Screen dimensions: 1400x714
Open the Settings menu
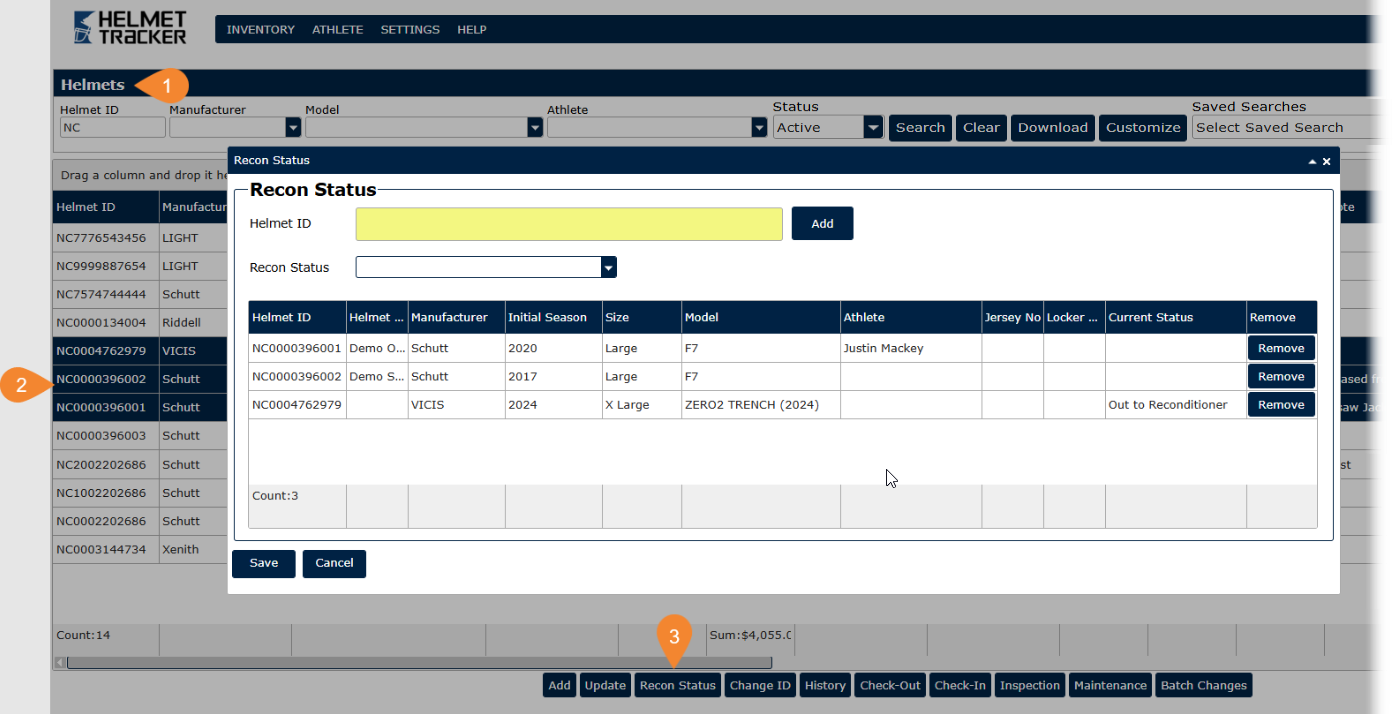click(411, 30)
